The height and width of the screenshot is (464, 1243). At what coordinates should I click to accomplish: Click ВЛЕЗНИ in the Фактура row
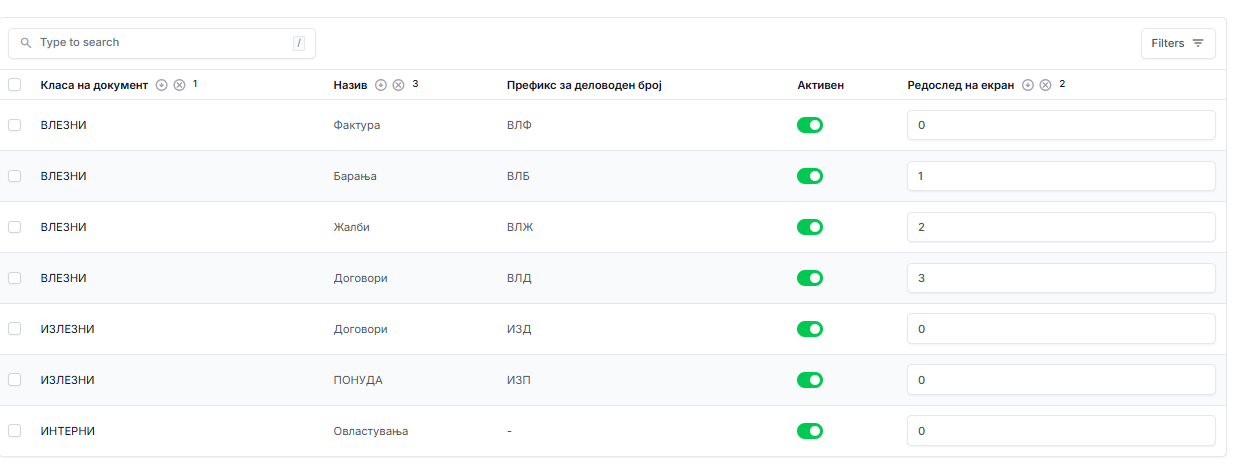(x=63, y=125)
